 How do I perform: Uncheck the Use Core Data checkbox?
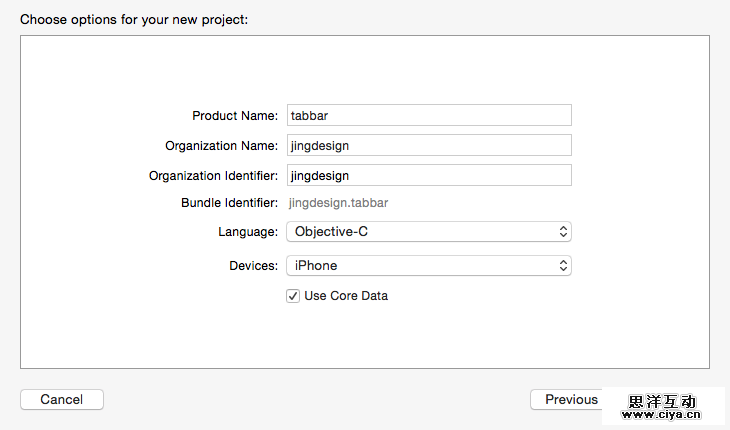point(293,296)
